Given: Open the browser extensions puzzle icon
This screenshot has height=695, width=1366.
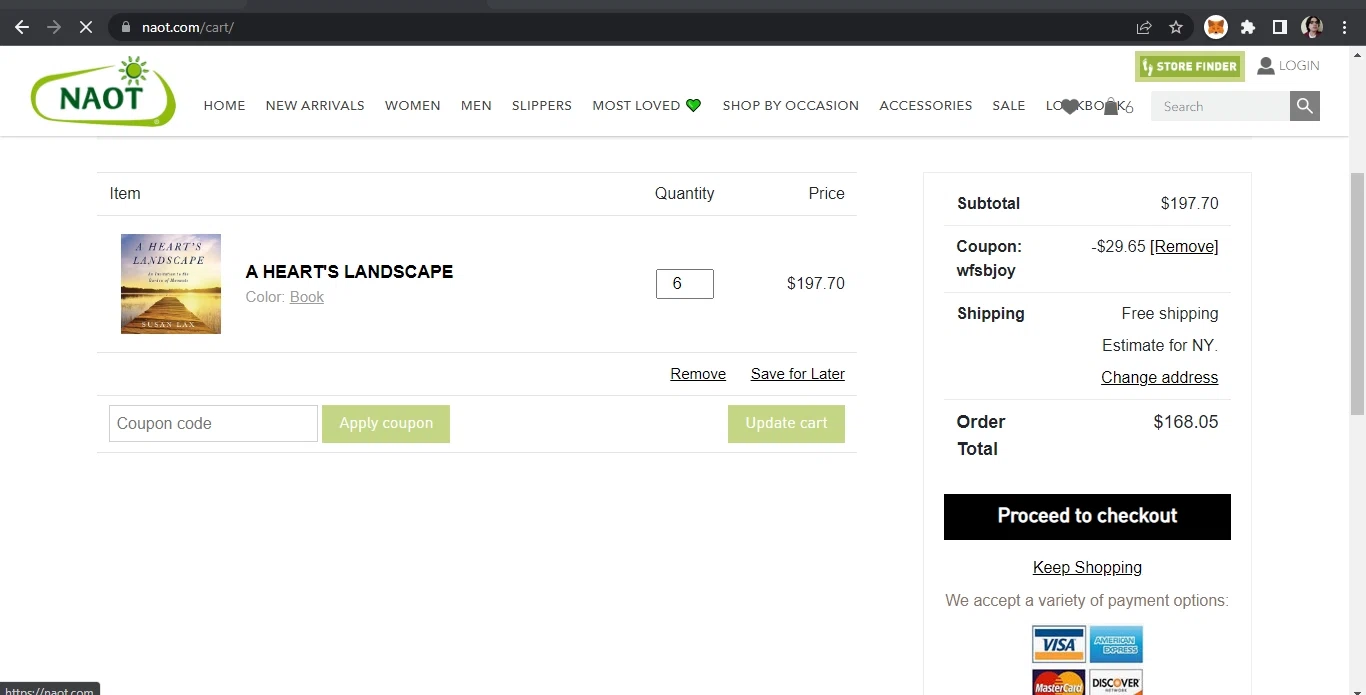Looking at the screenshot, I should (x=1248, y=27).
